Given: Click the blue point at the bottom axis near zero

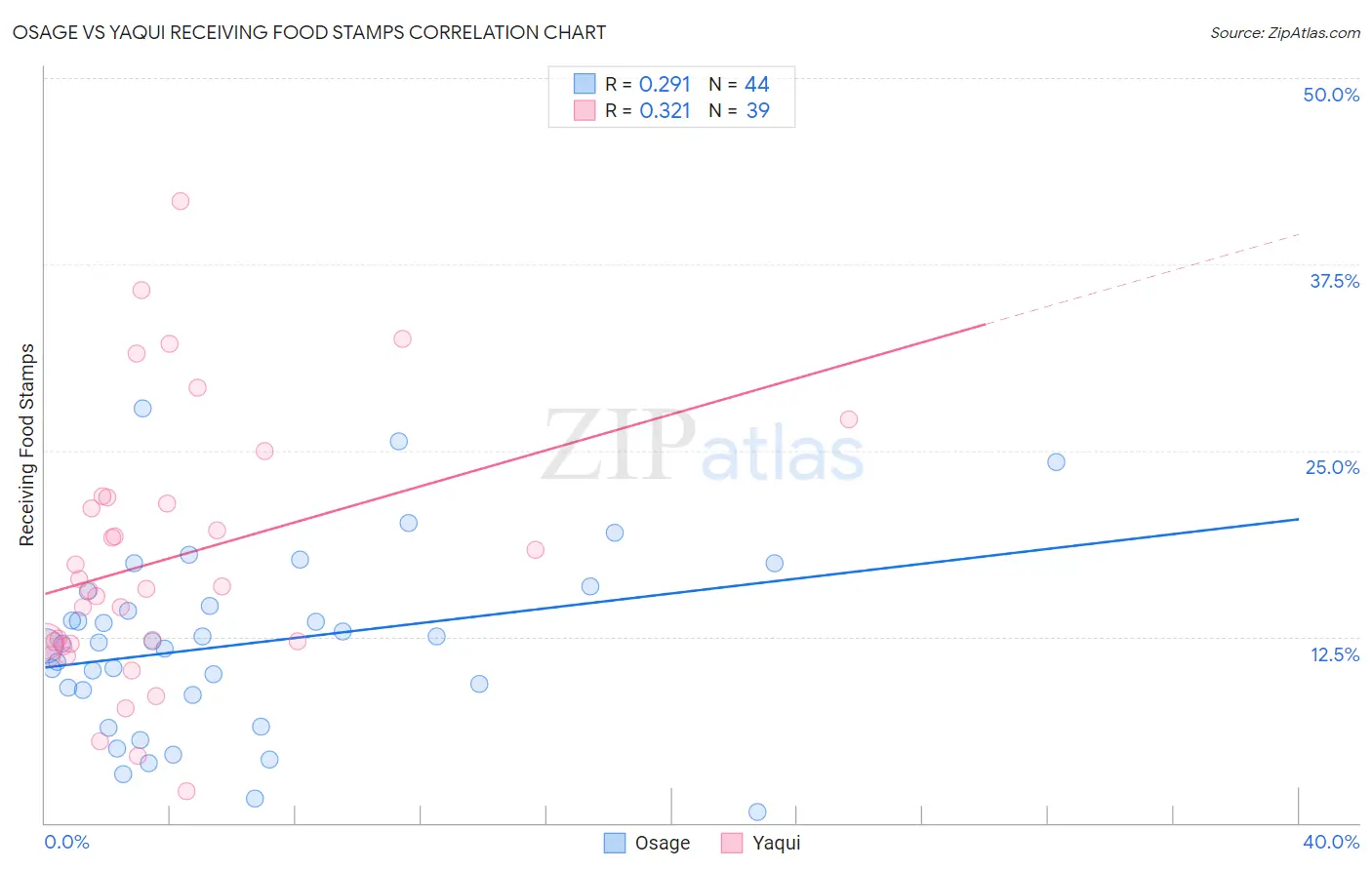Looking at the screenshot, I should (757, 811).
